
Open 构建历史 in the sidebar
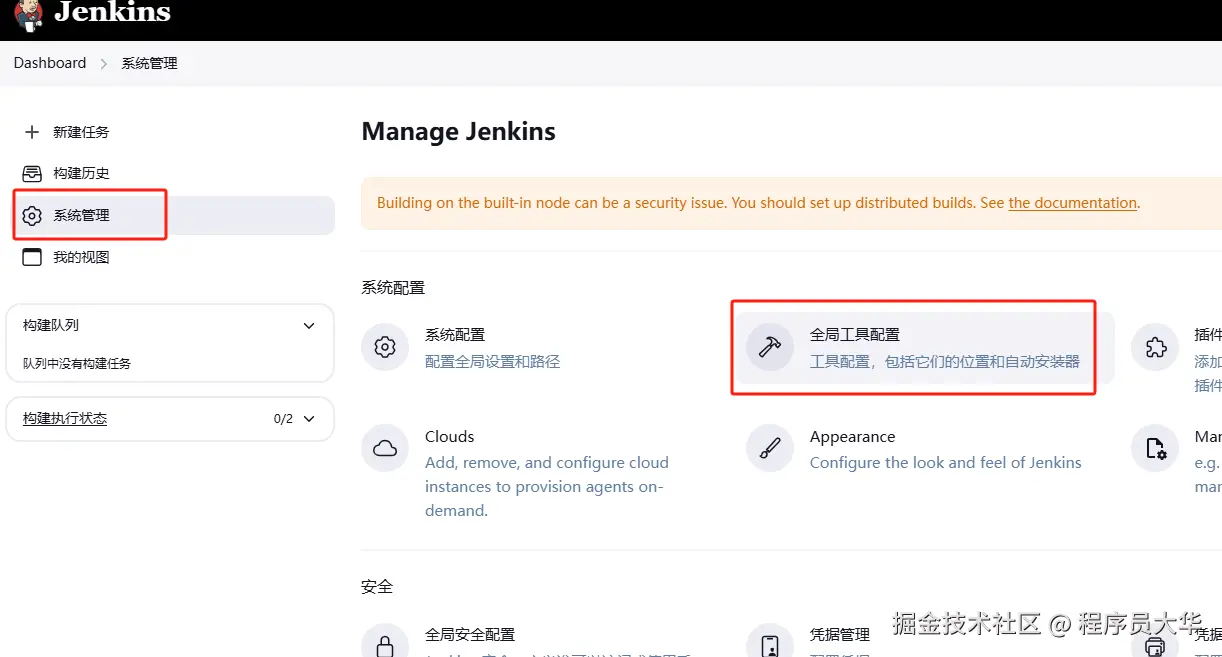coord(81,173)
